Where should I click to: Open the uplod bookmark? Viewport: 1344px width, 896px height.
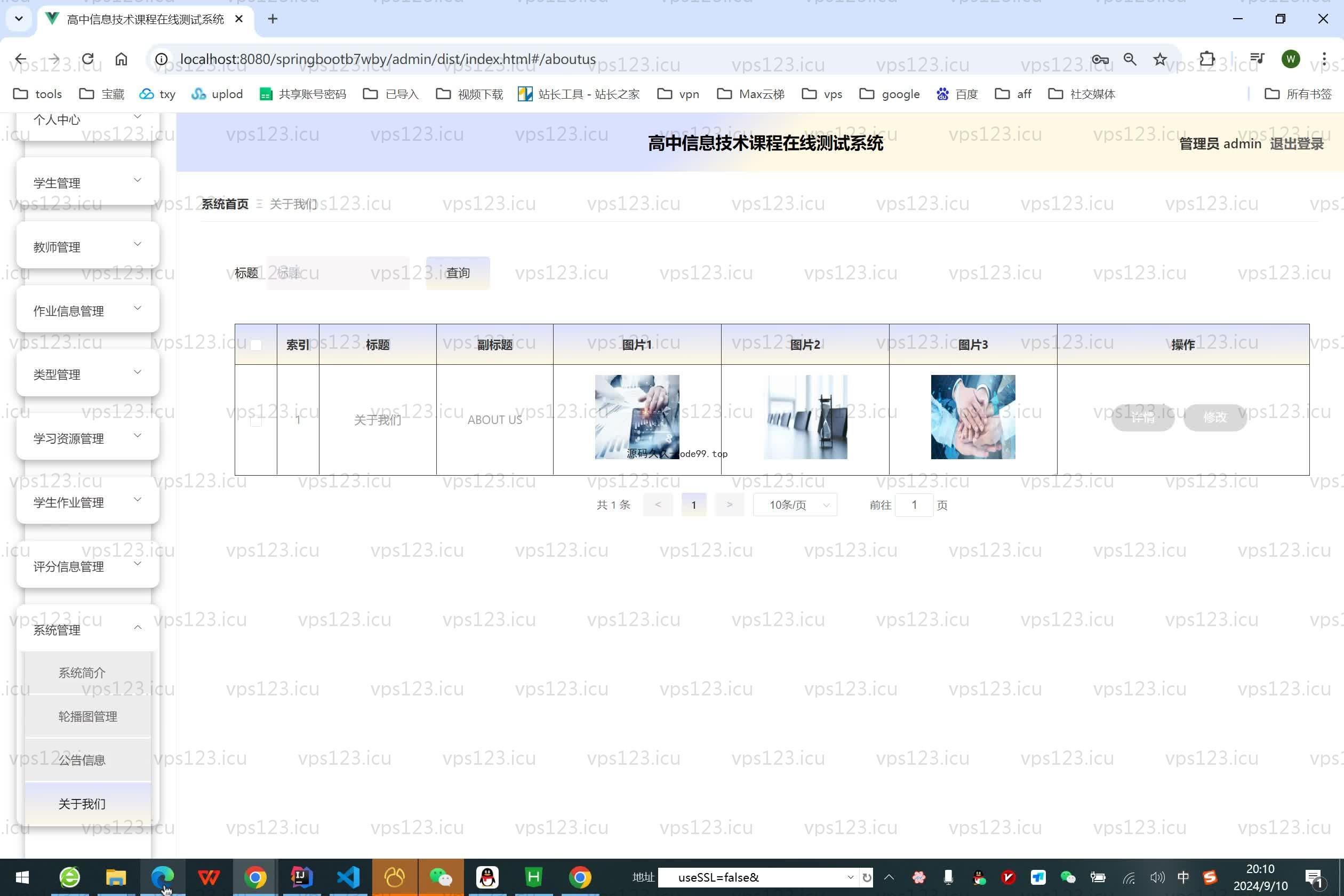(x=217, y=94)
